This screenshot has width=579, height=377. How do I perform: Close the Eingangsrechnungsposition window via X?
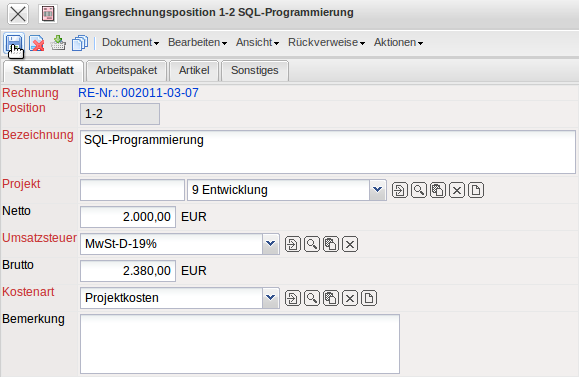click(x=18, y=14)
